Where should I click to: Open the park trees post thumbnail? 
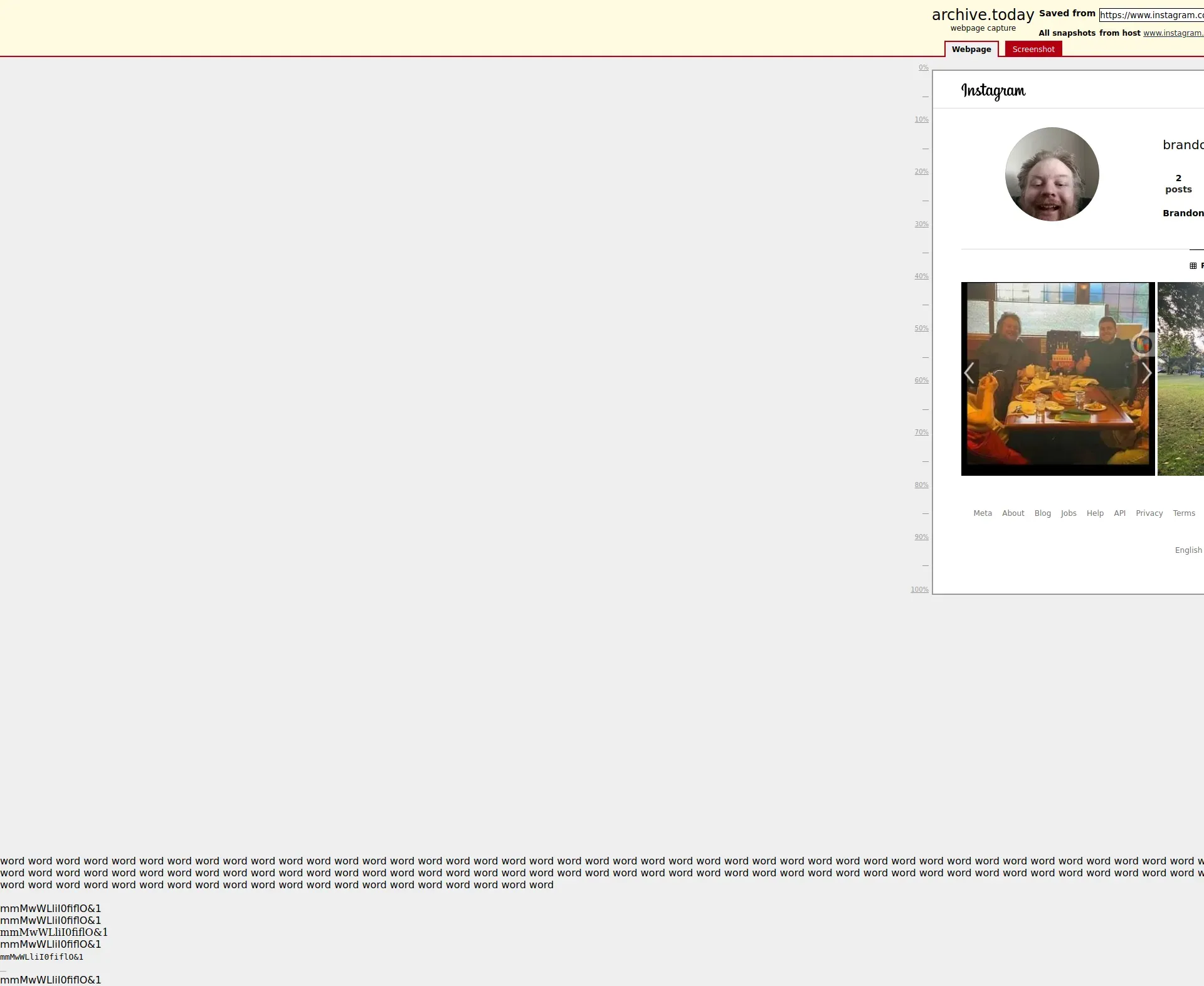[x=1181, y=379]
